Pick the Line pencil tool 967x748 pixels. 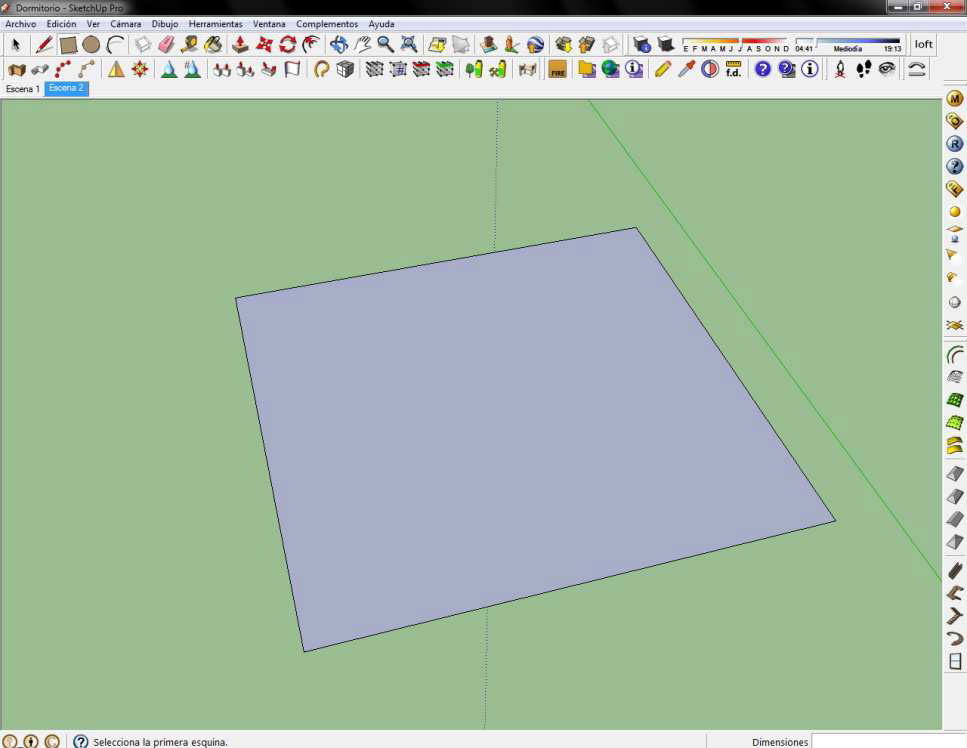click(44, 45)
